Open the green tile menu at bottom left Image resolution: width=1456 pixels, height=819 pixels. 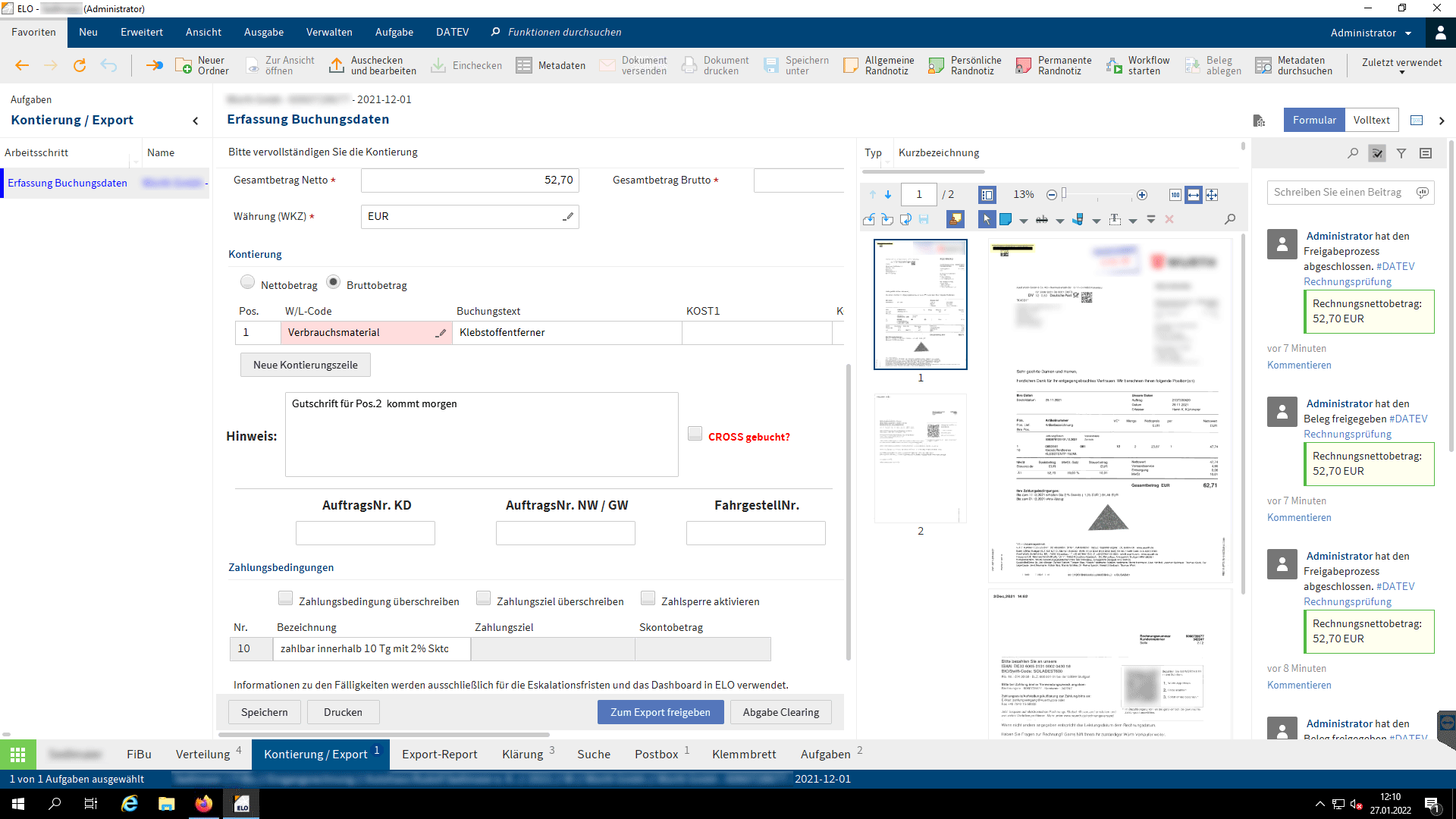point(18,755)
